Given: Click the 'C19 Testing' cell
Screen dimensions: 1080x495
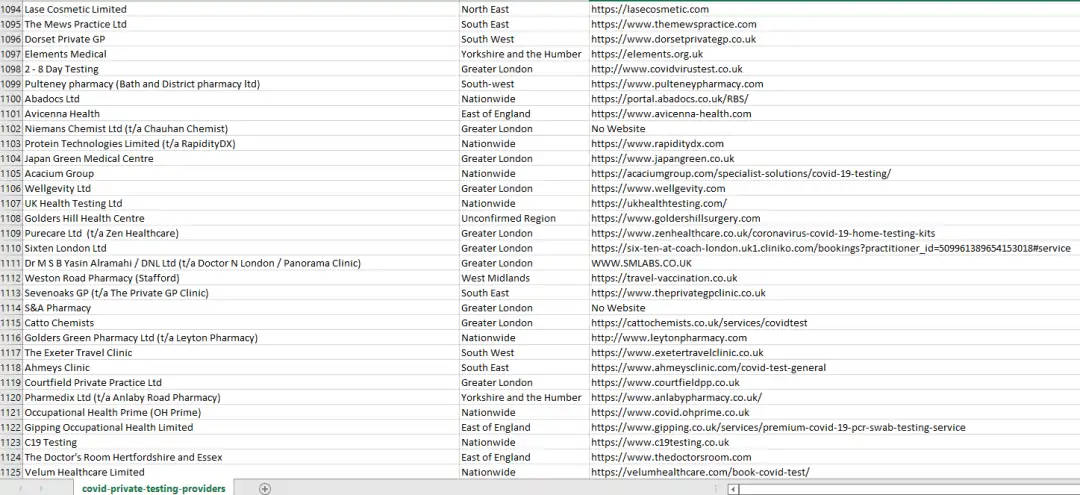Looking at the screenshot, I should tap(241, 442).
